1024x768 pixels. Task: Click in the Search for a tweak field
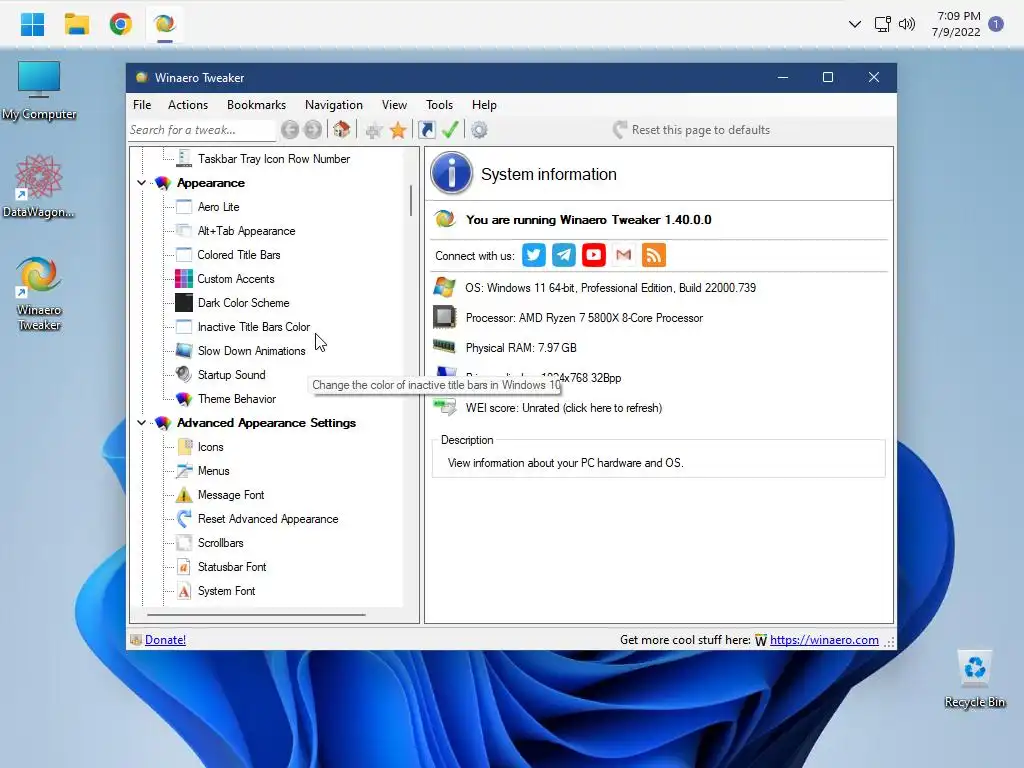202,130
